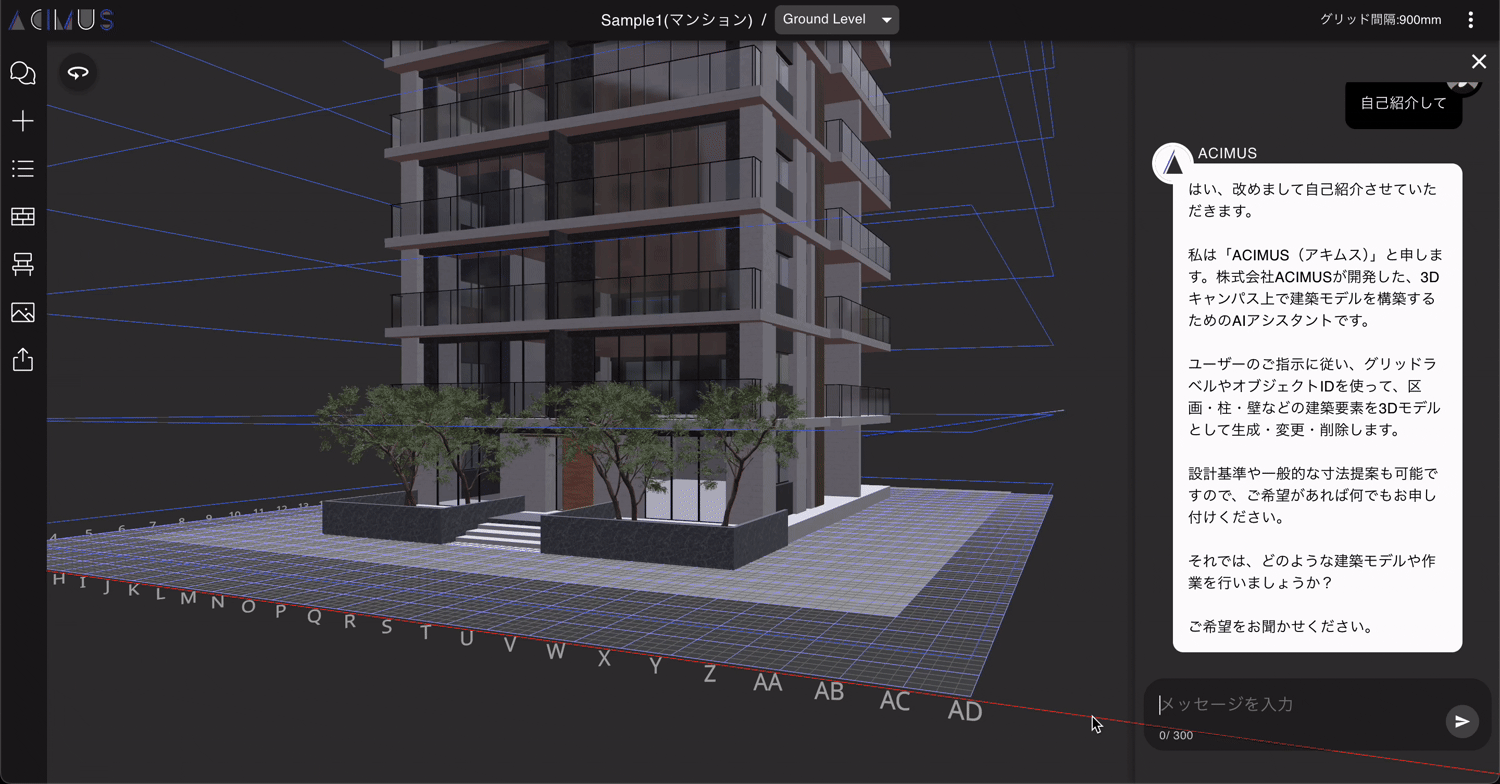Click the Sample1(マンション) project title
The image size is (1500, 784).
point(676,20)
